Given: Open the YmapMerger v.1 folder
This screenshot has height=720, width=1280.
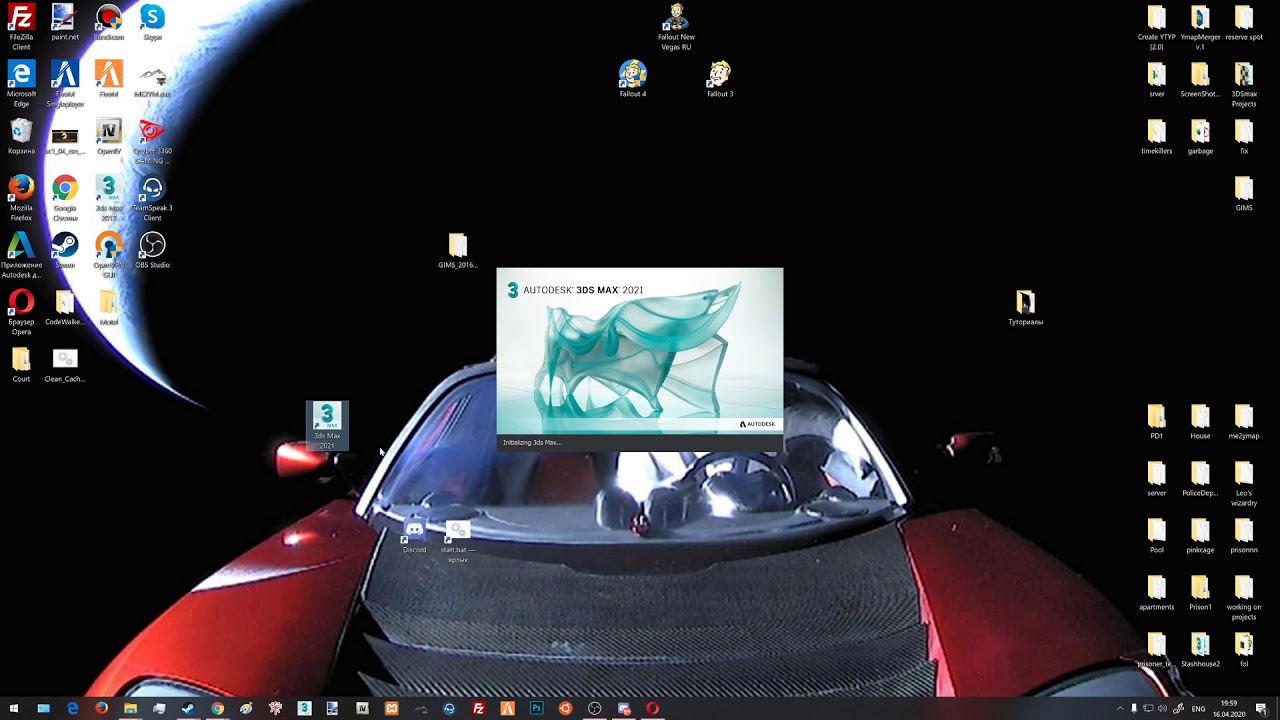Looking at the screenshot, I should tap(1200, 27).
